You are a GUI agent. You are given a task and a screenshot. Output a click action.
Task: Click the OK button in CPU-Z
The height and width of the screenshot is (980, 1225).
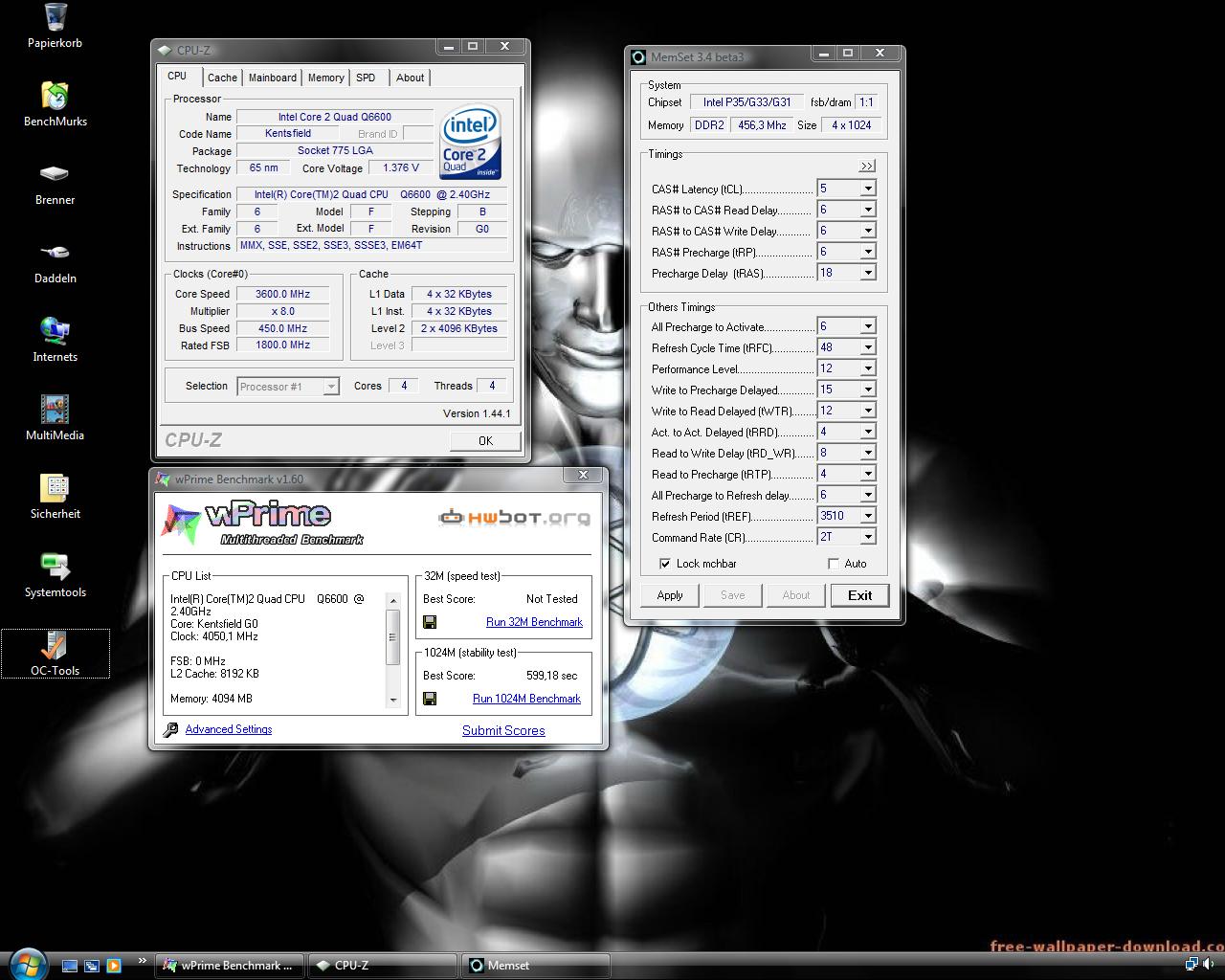point(485,440)
